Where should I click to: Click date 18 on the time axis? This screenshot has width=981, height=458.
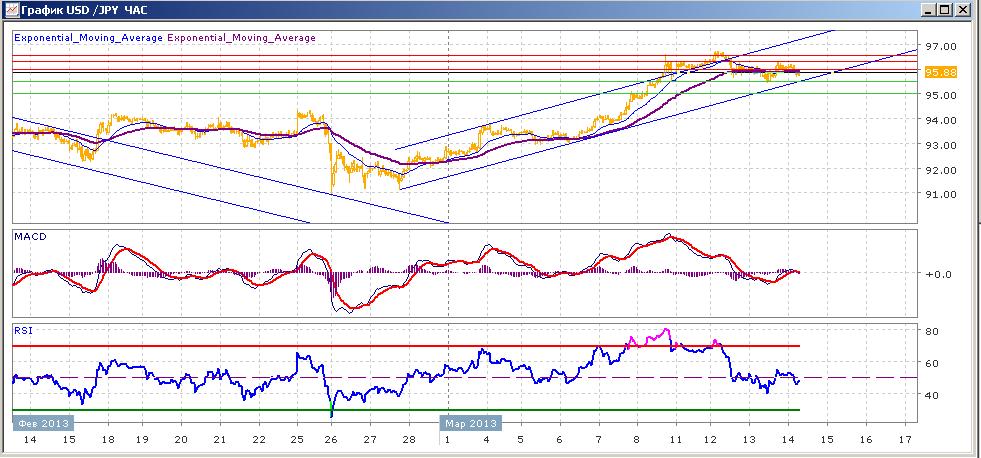click(108, 440)
